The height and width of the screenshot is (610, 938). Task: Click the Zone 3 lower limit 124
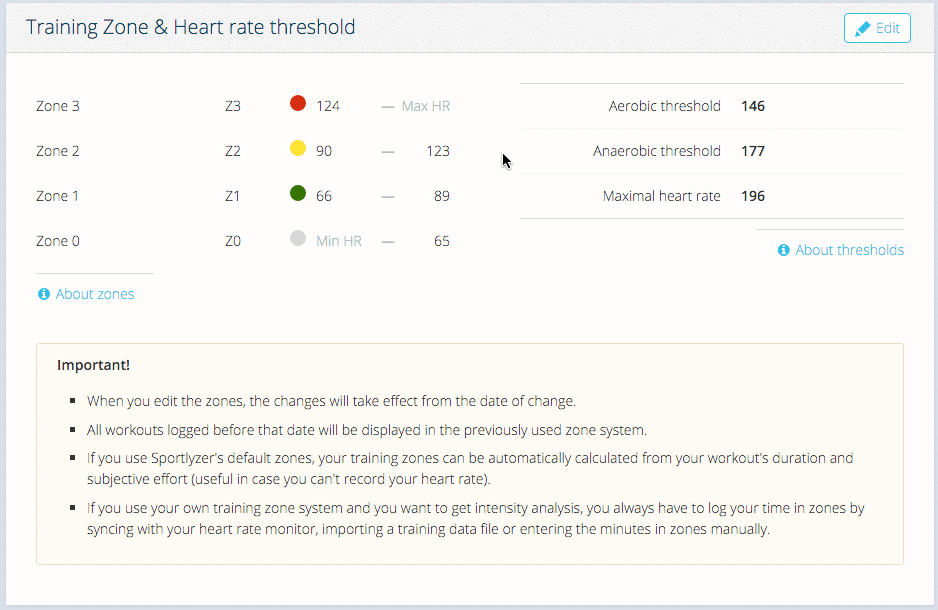pyautogui.click(x=328, y=106)
